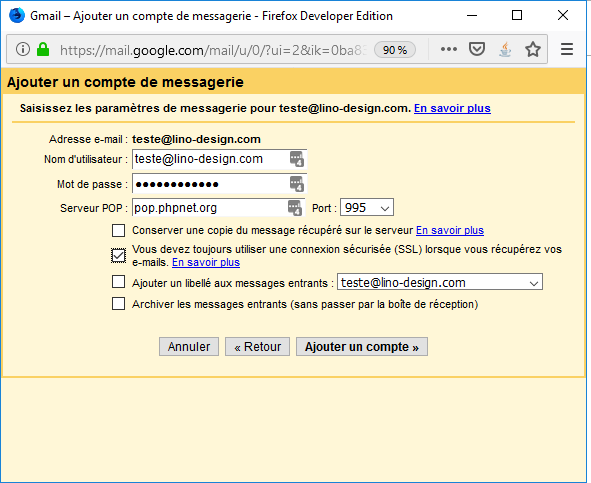Open the page actions three-dots menu
Screen dimensions: 591x483
449,49
